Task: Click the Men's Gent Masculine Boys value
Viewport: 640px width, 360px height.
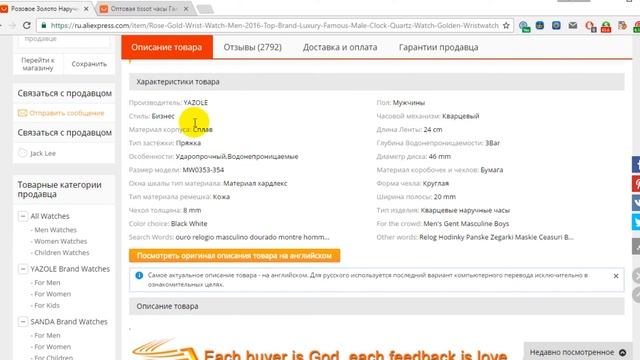Action: (466, 224)
